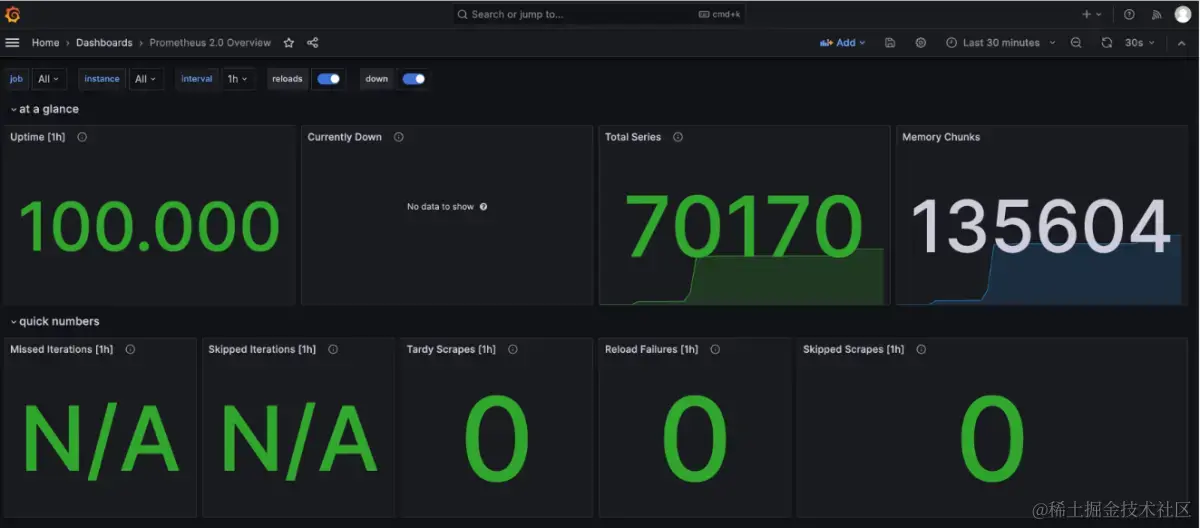Open the instance variable All dropdown
Screen dimensions: 1200x528
point(146,79)
